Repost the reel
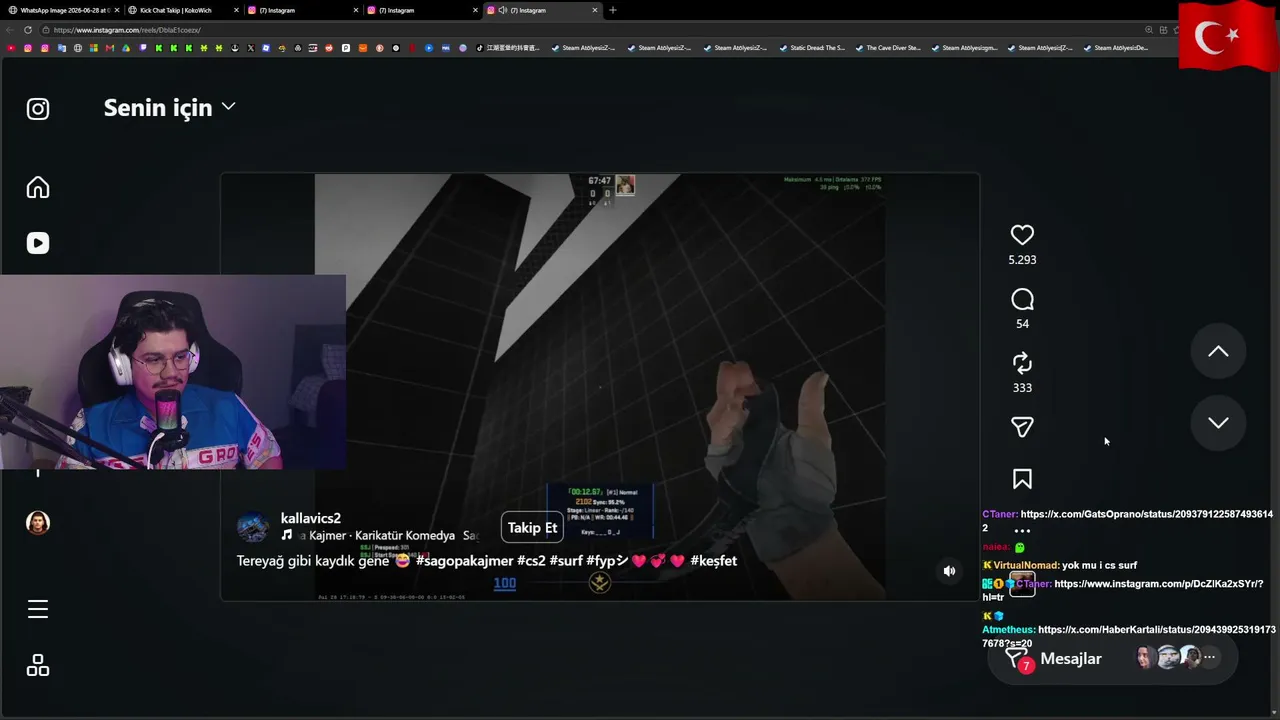Image resolution: width=1280 pixels, height=720 pixels. coord(1022,363)
